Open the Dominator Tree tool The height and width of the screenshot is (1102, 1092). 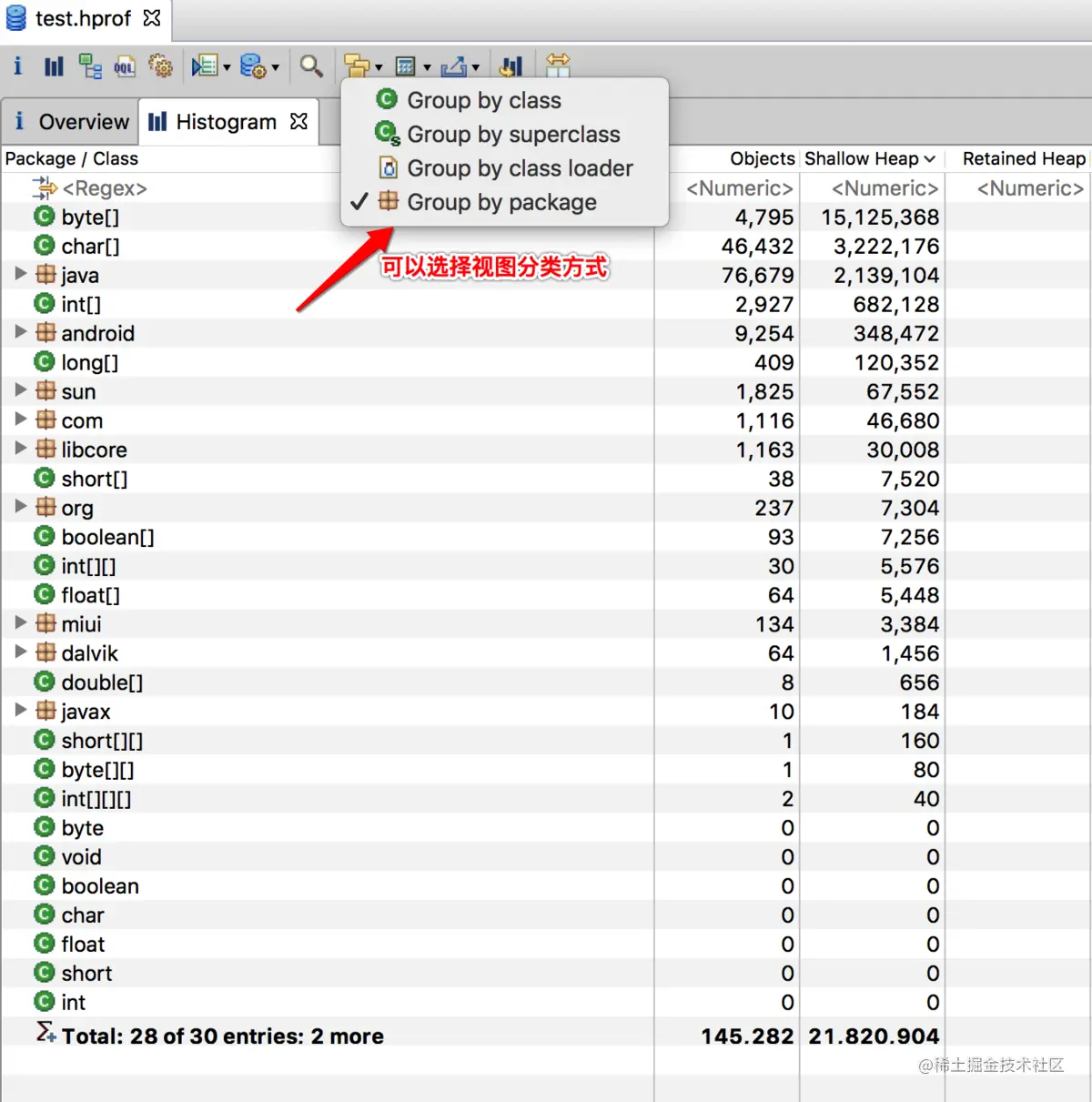(90, 66)
